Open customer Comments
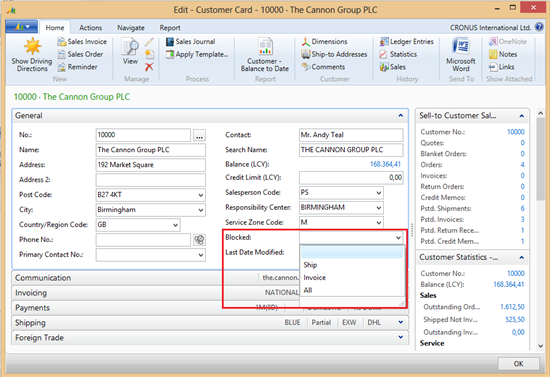The image size is (550, 377). click(323, 67)
